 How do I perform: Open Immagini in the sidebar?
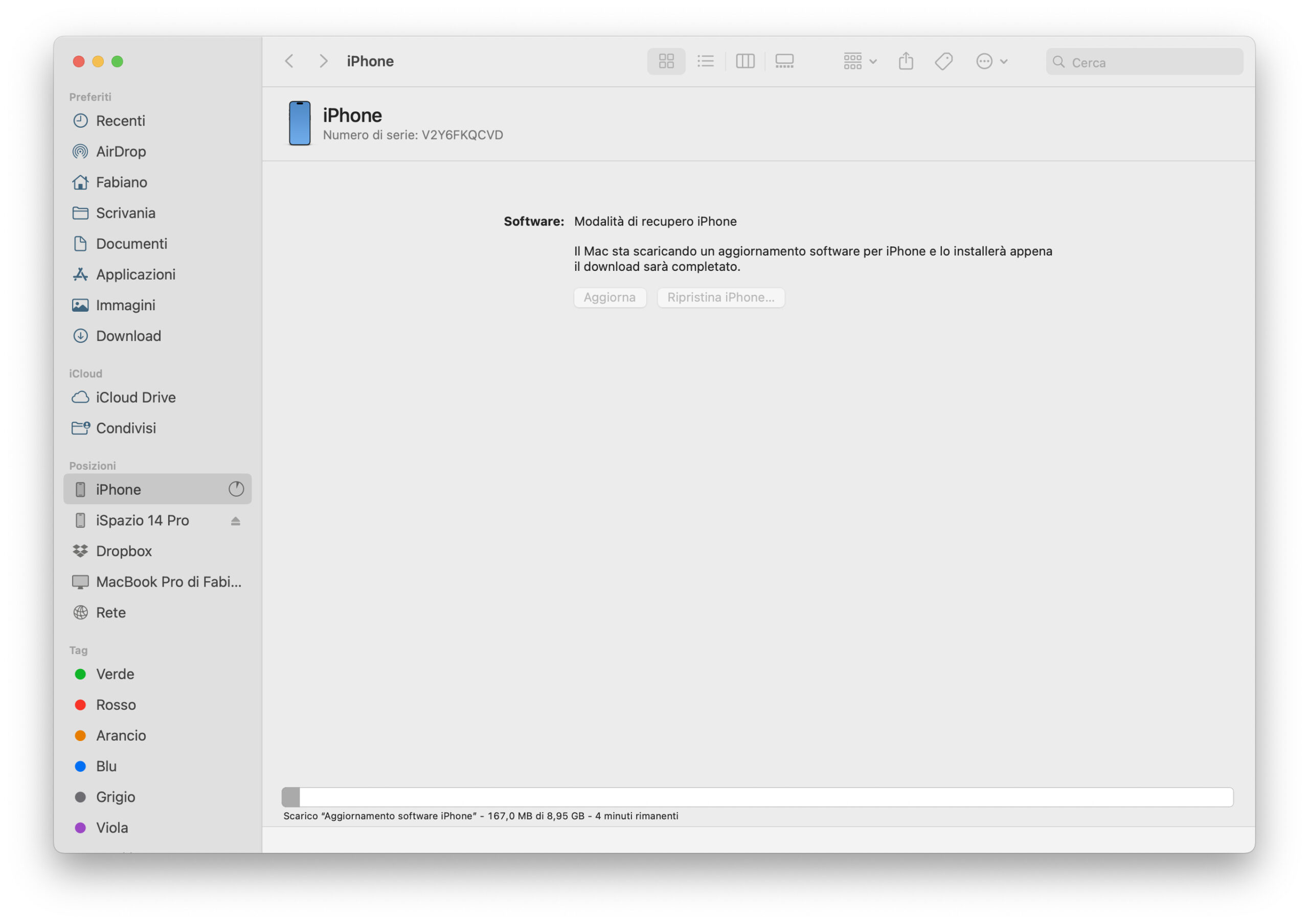coord(157,305)
